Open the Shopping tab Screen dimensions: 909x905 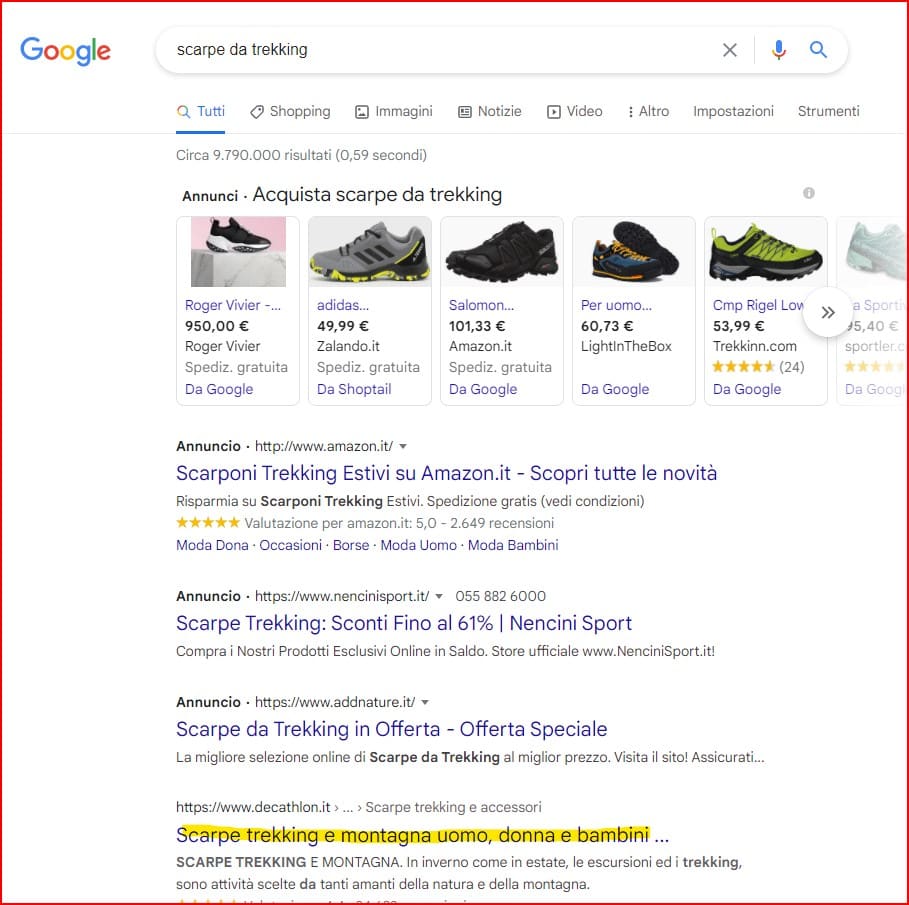pos(290,111)
